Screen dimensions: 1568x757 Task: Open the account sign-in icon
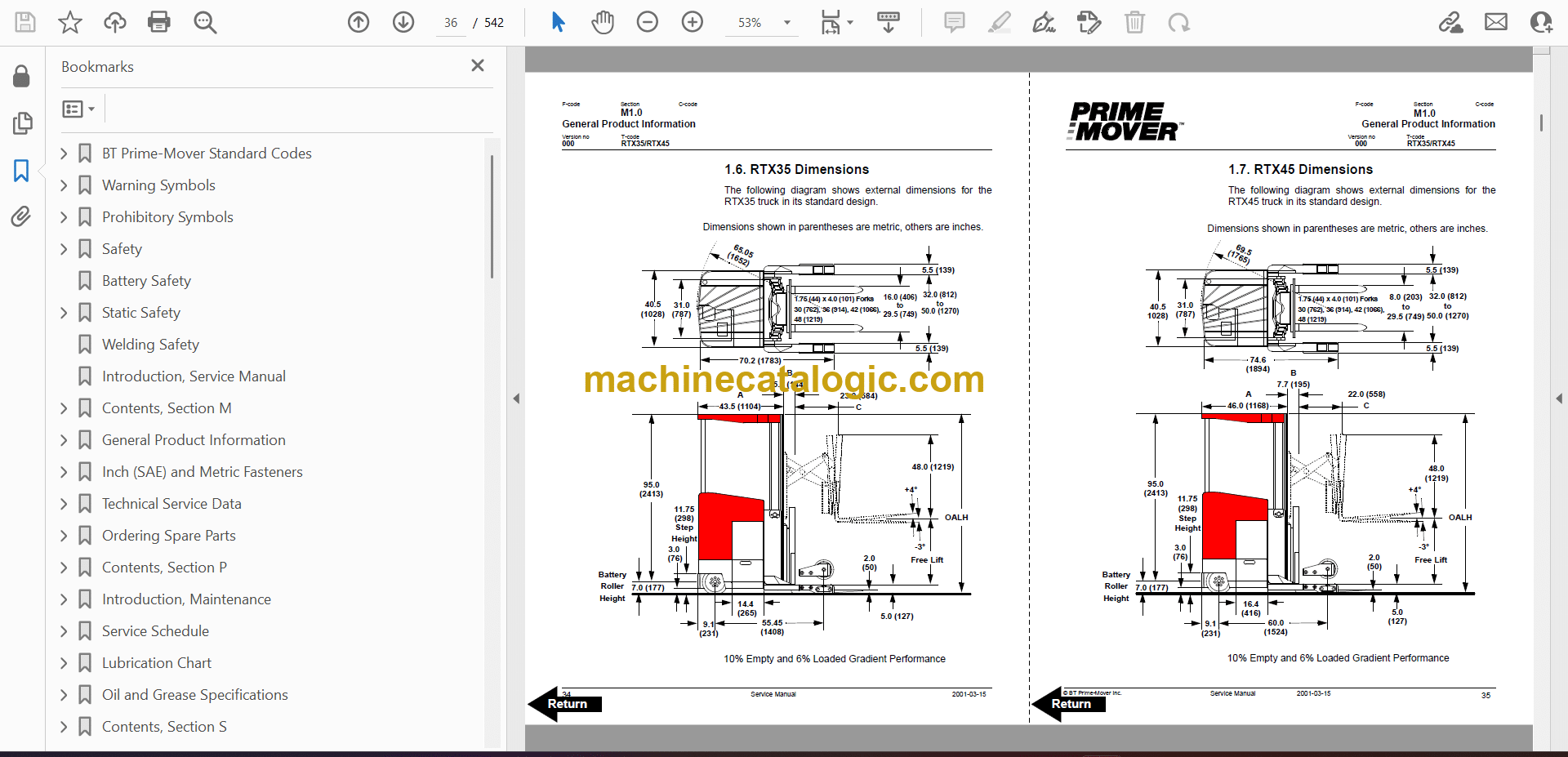point(1541,22)
